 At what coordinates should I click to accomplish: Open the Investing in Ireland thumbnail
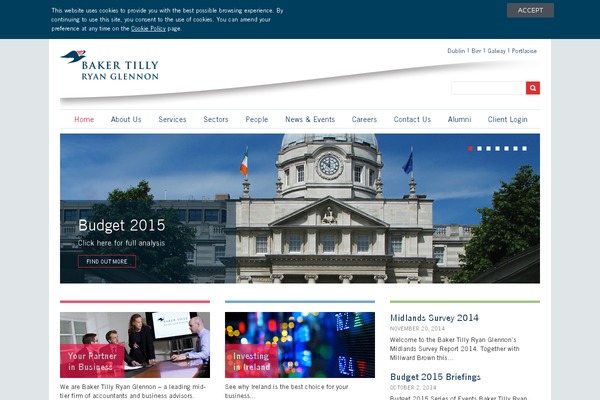pos(300,345)
